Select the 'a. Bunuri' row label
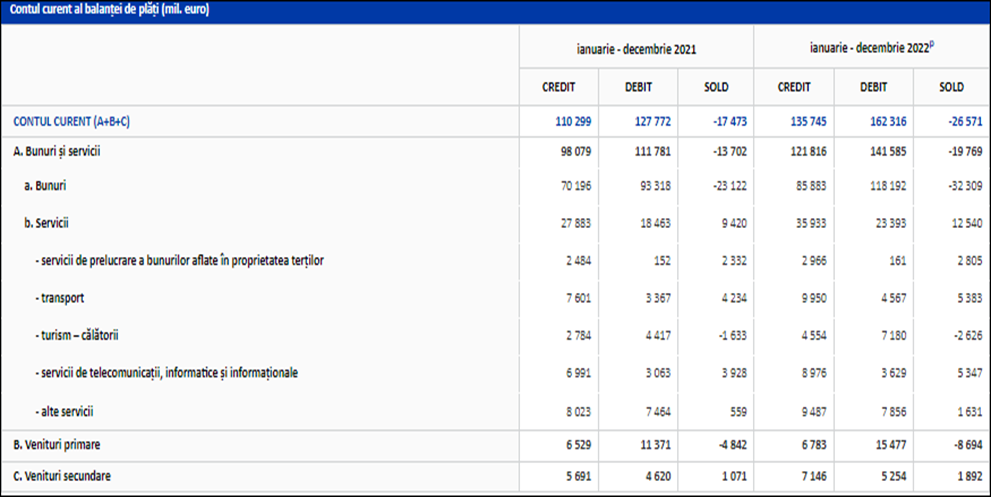The height and width of the screenshot is (497, 991). click(45, 186)
